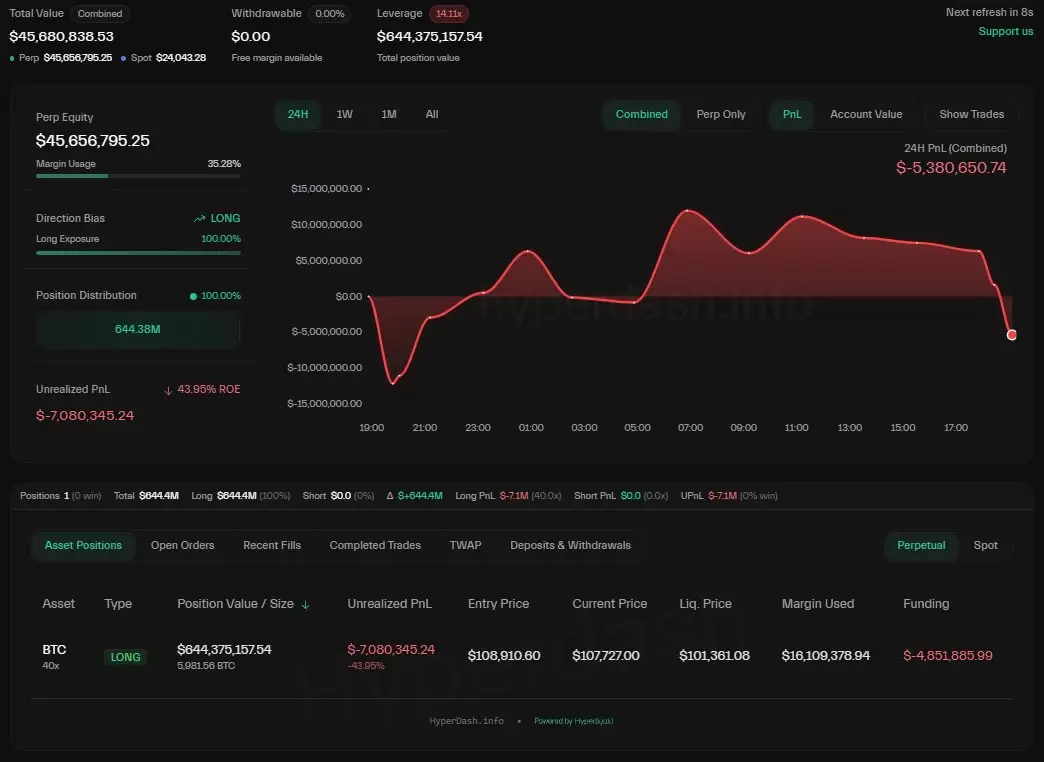
Task: Click the red endpoint marker on the PnL chart
Action: pyautogui.click(x=1011, y=335)
